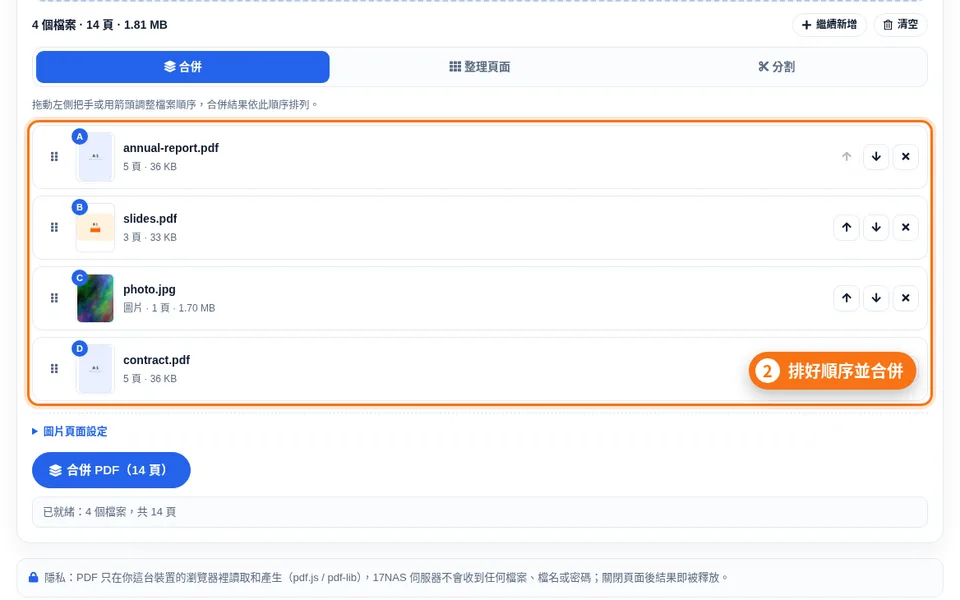Click badge D on contract.pdf
The width and height of the screenshot is (960, 600).
click(x=80, y=348)
